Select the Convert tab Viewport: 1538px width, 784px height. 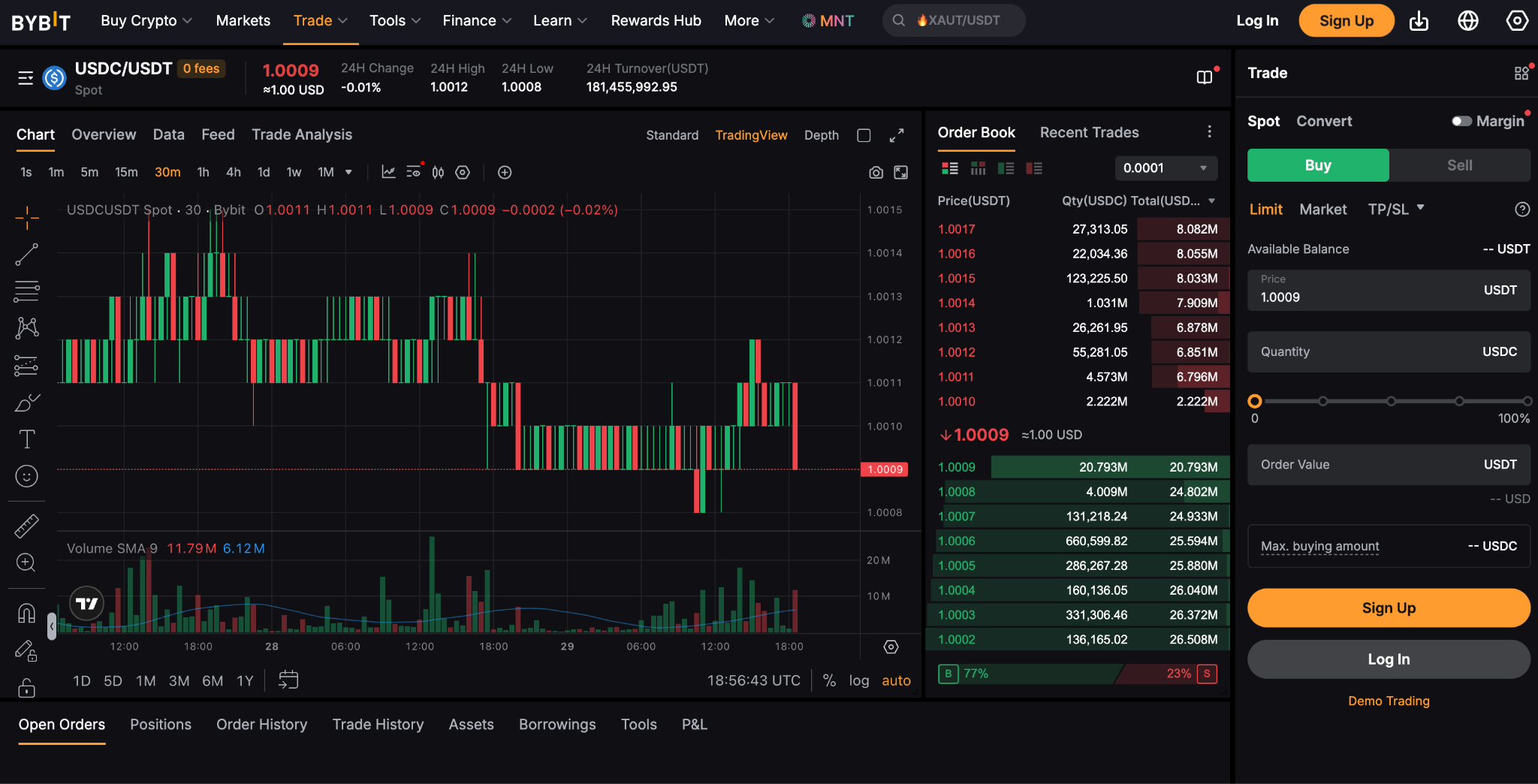[x=1324, y=121]
